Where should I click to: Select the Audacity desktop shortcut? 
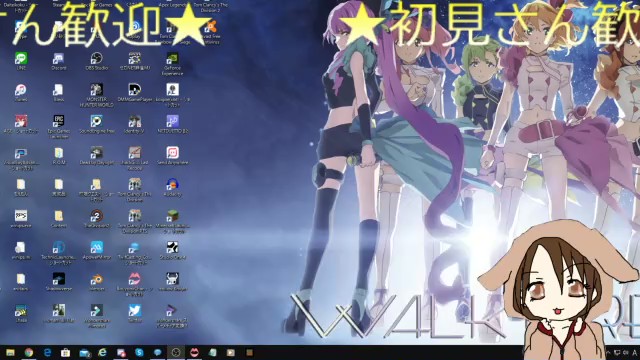pyautogui.click(x=172, y=187)
